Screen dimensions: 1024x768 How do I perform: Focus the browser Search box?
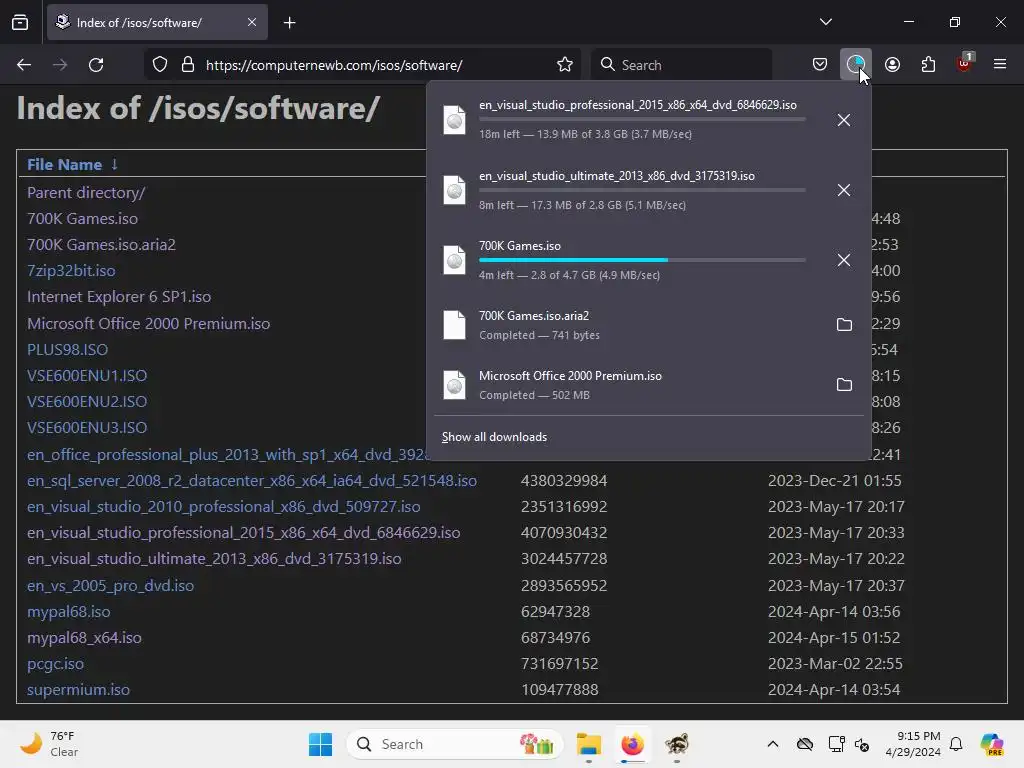pos(681,65)
